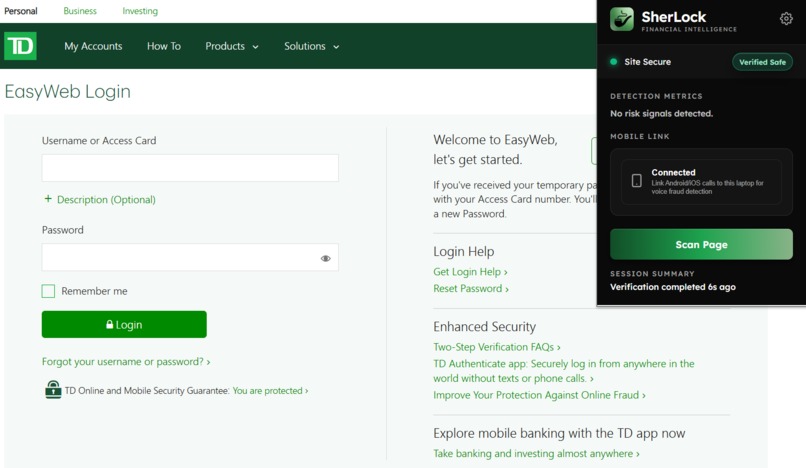
Task: Switch to the Personal tab
Action: click(21, 11)
